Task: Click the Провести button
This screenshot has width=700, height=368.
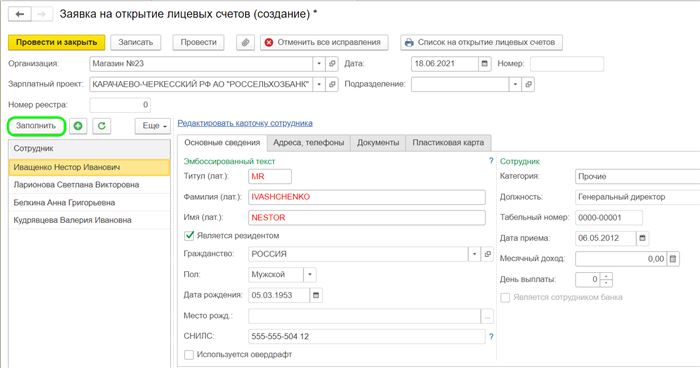Action: click(198, 42)
